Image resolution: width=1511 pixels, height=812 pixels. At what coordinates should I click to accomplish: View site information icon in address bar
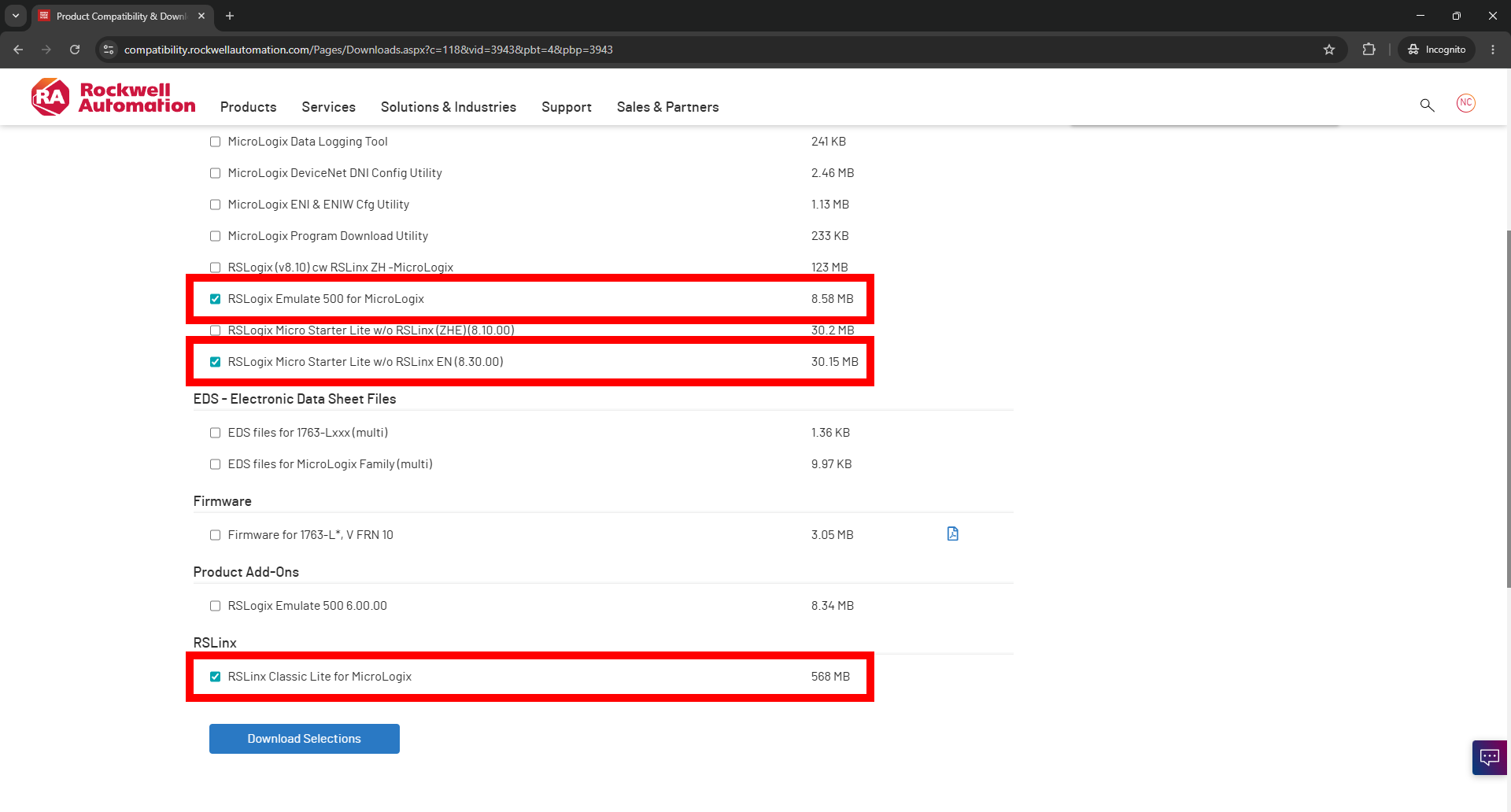click(109, 50)
